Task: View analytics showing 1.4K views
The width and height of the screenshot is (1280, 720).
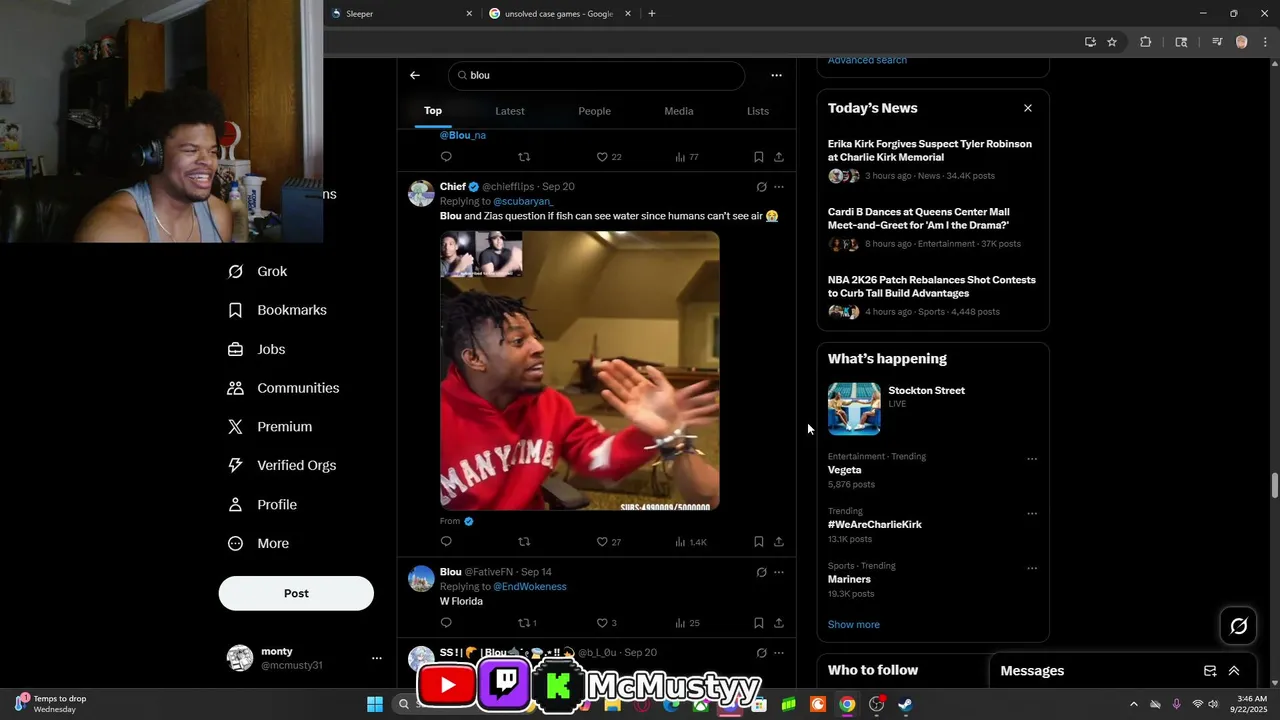Action: (691, 542)
